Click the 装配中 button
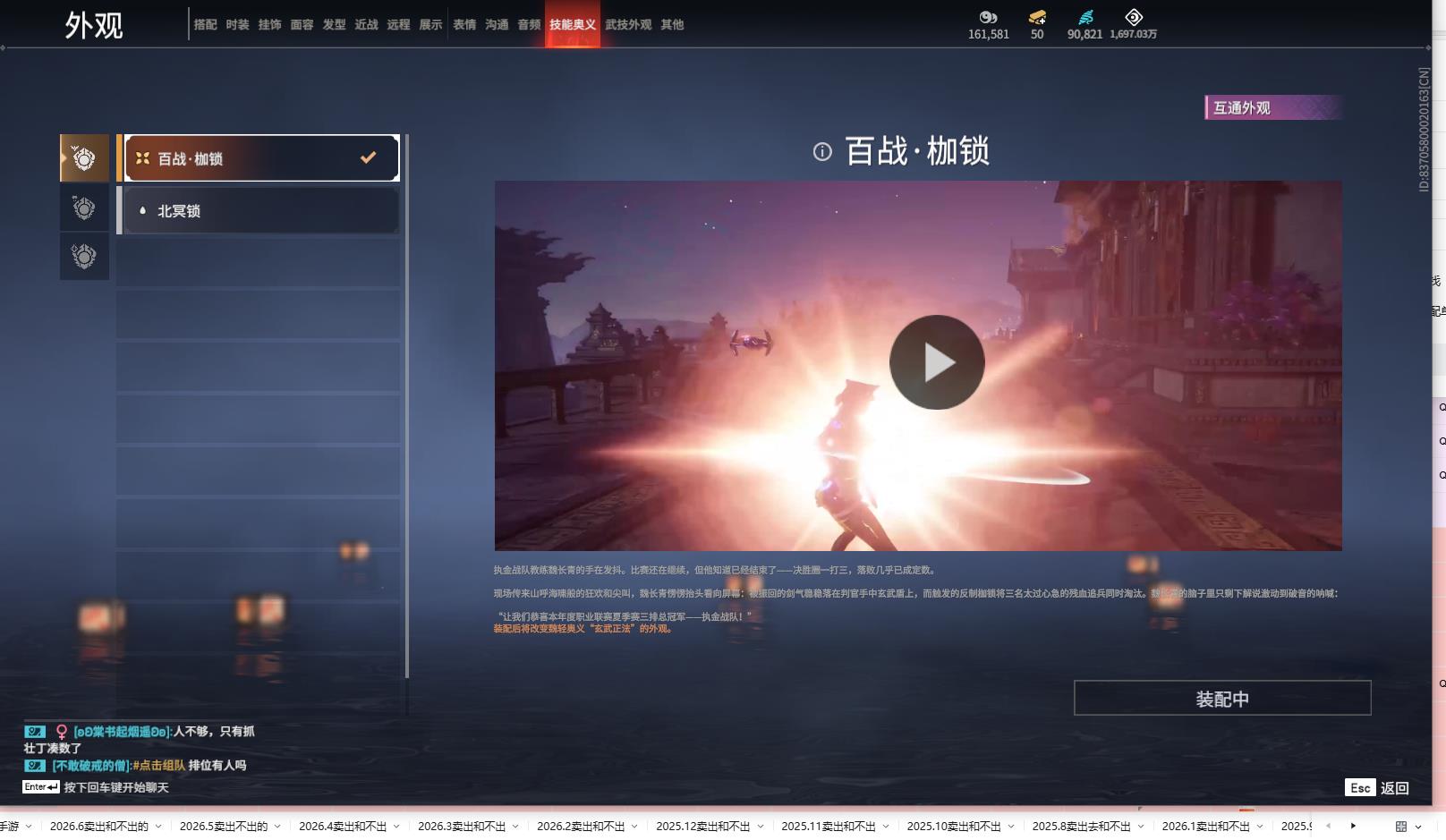The image size is (1446, 840). [x=1222, y=698]
